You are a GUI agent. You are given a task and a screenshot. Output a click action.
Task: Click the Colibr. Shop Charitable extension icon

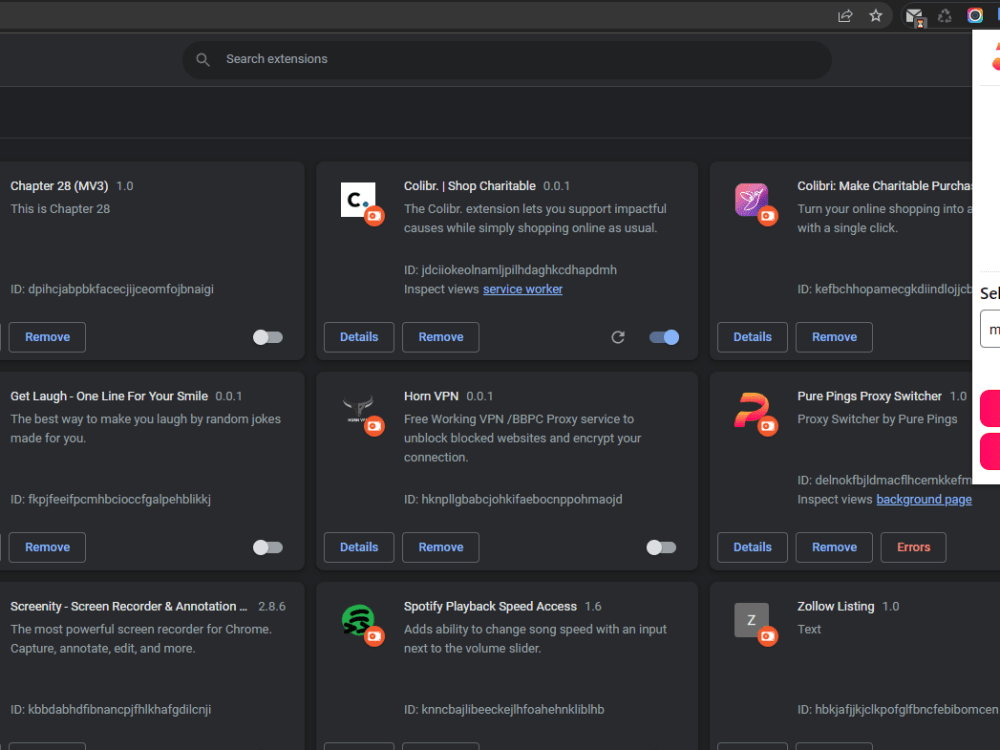(x=358, y=200)
